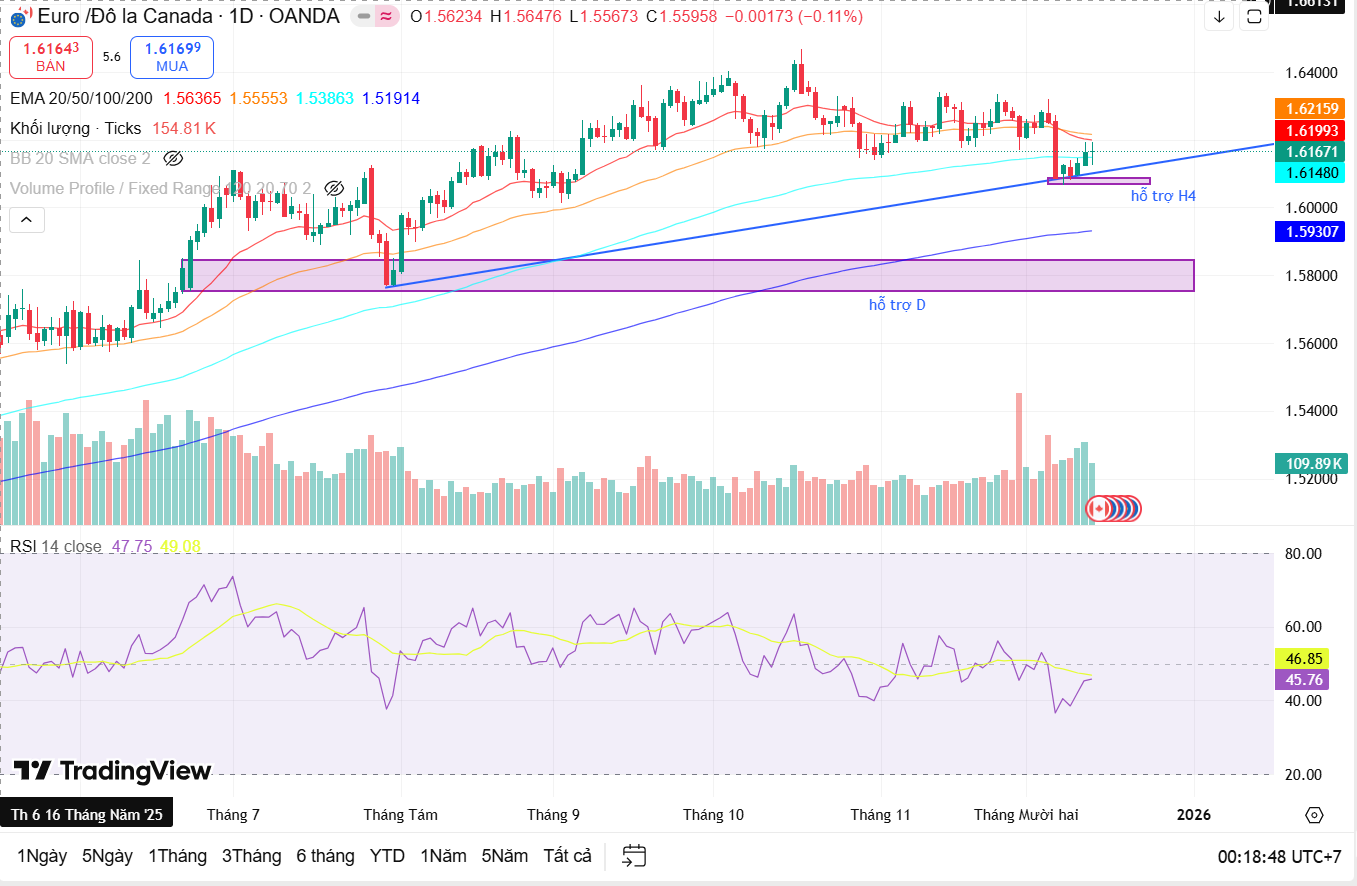Image resolution: width=1357 pixels, height=886 pixels.
Task: Collapse the indicator legend with the chevron
Action: (x=27, y=220)
